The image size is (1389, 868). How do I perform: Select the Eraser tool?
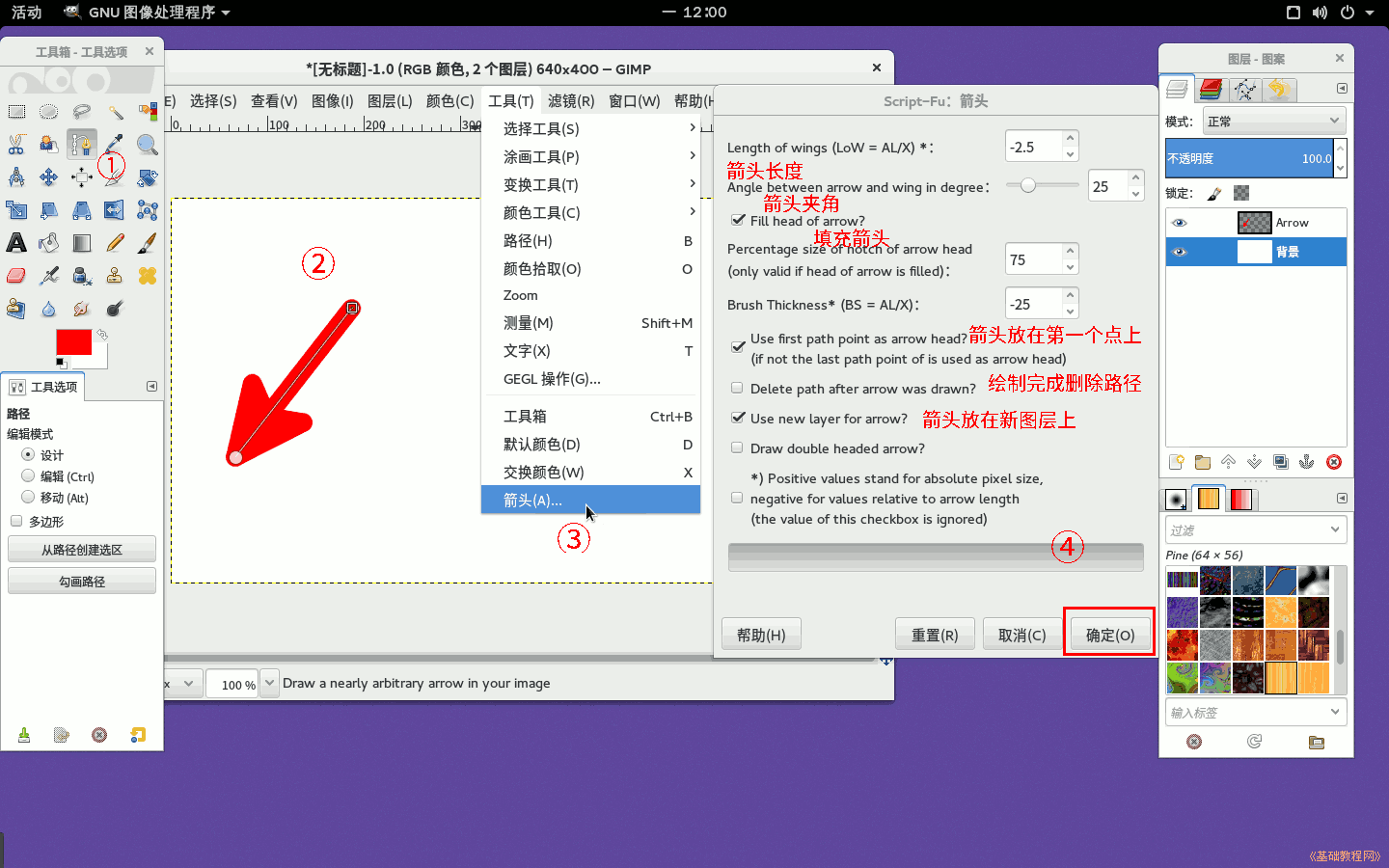[x=16, y=276]
